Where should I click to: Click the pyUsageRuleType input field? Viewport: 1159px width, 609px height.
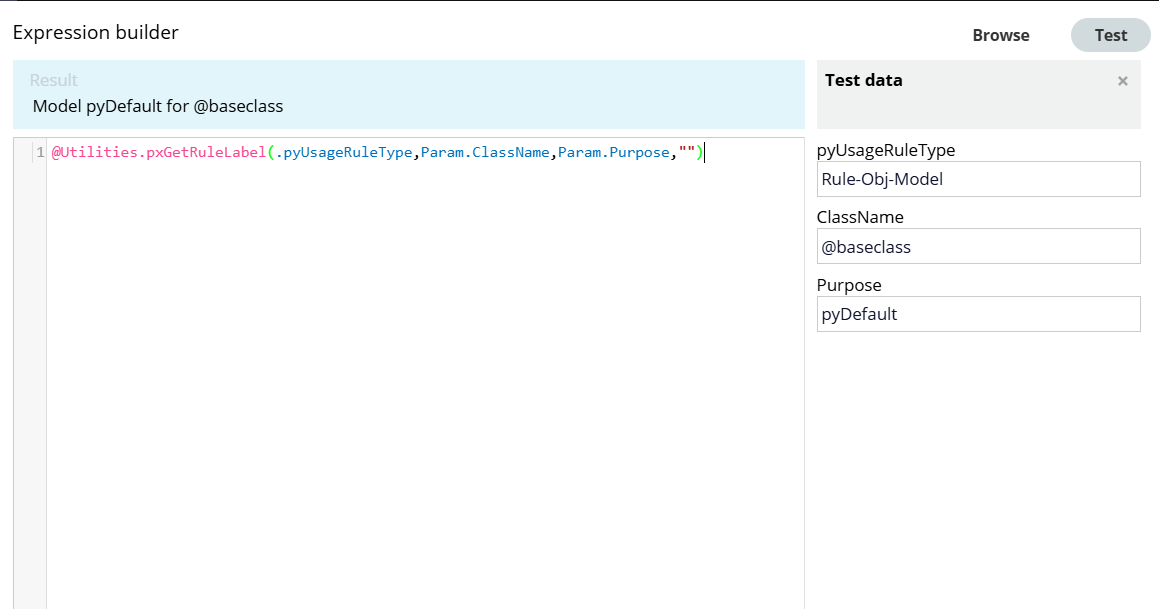pyautogui.click(x=978, y=179)
